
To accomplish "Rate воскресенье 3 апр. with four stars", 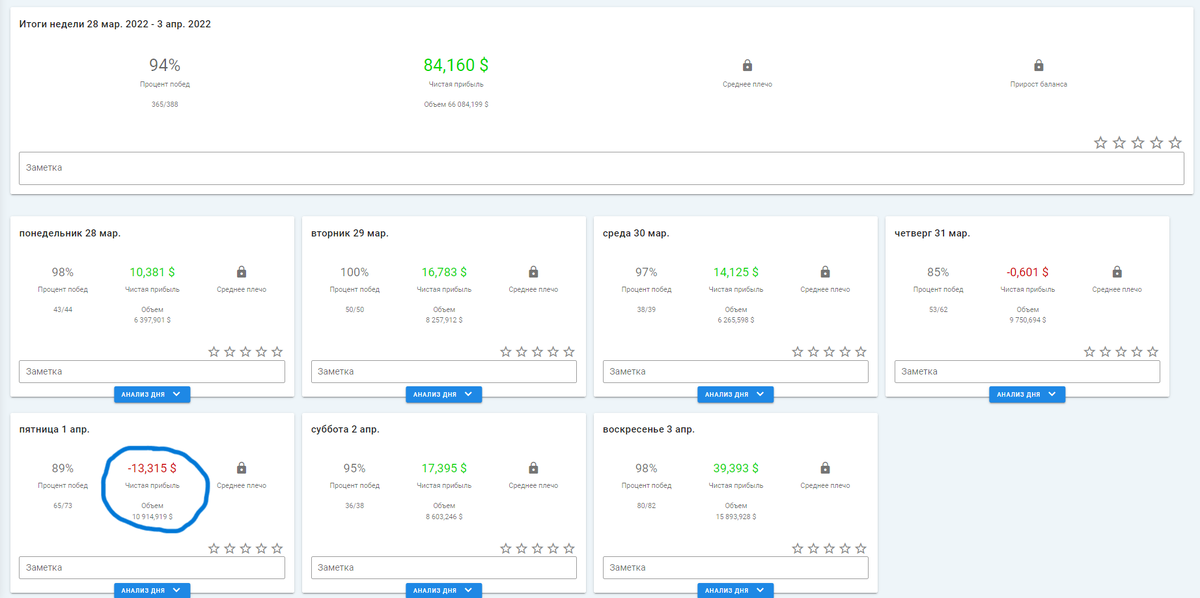I will [845, 548].
